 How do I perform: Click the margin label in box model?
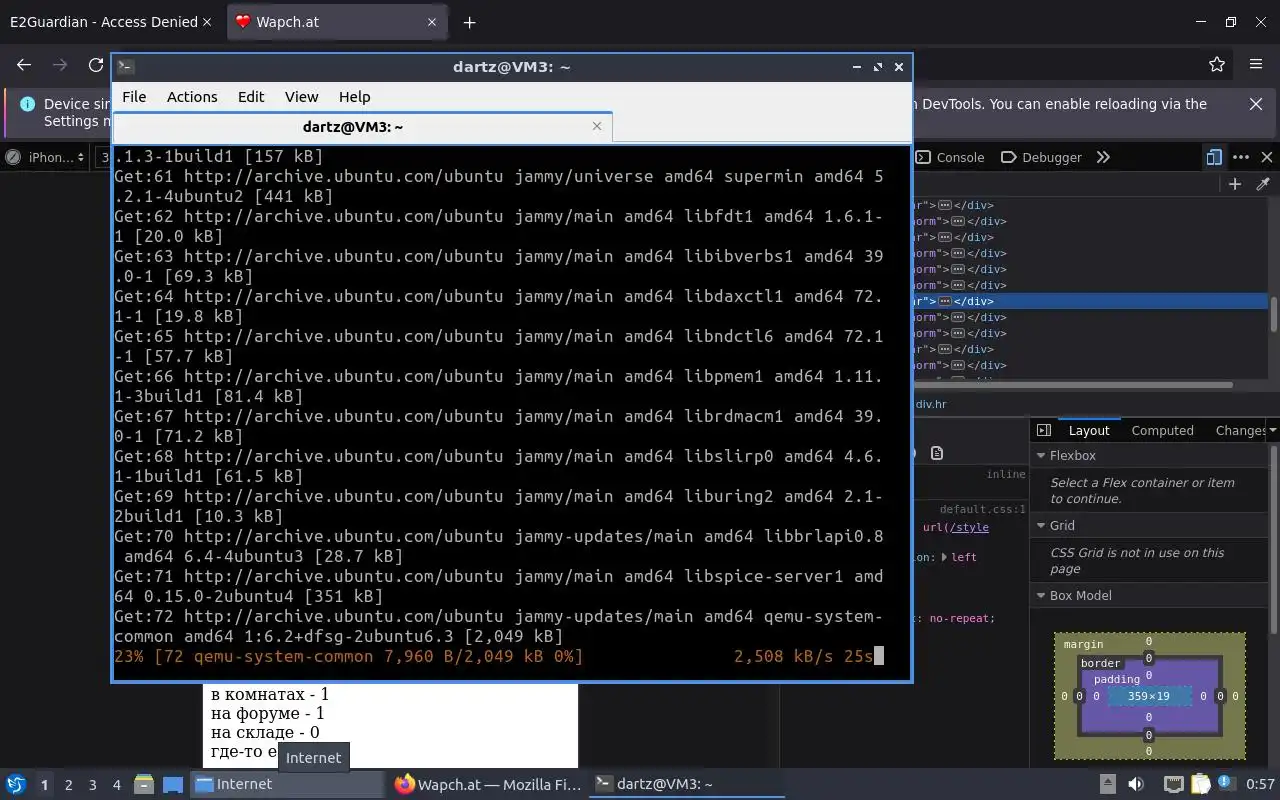pyautogui.click(x=1084, y=644)
